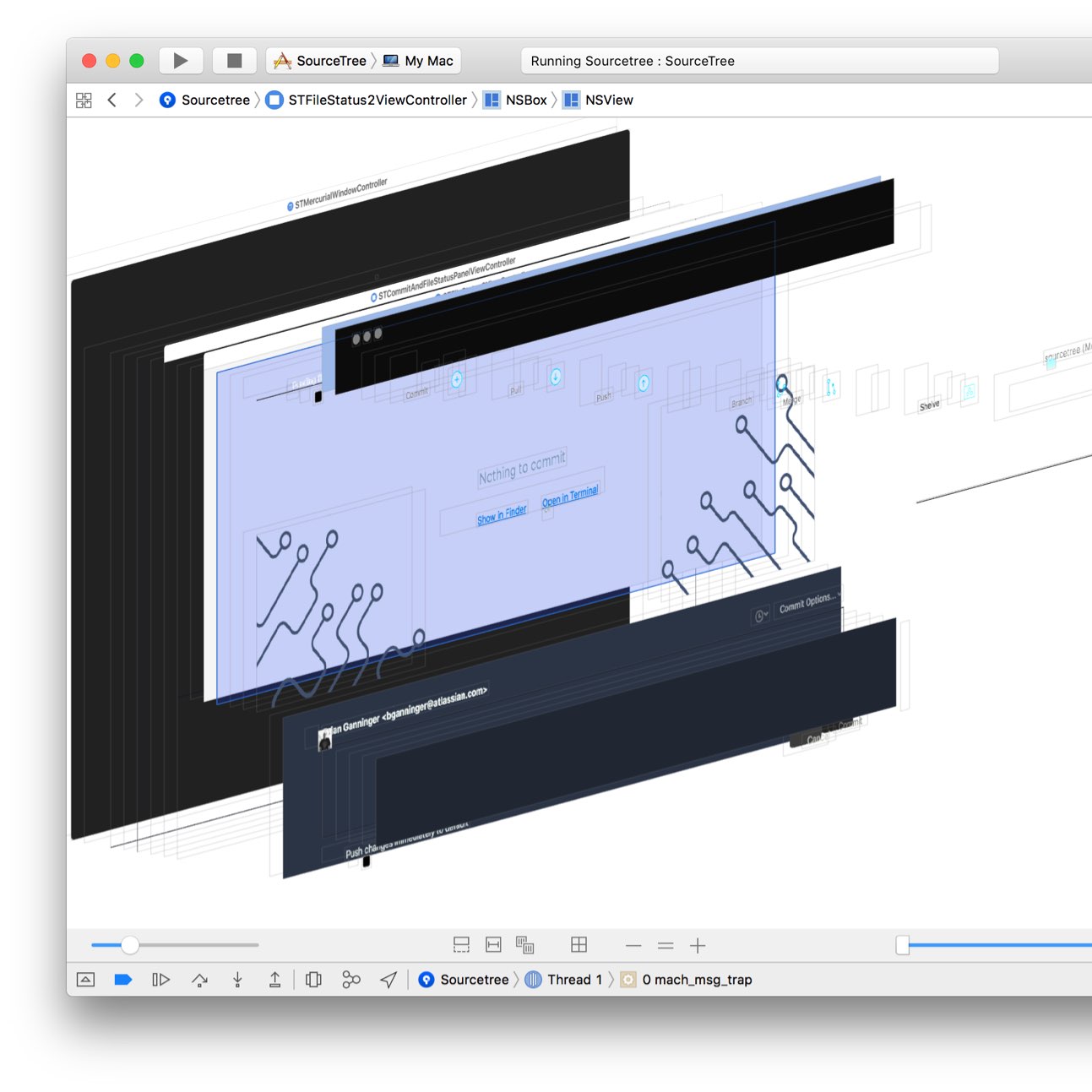Go back in the jump bar history

pos(111,100)
